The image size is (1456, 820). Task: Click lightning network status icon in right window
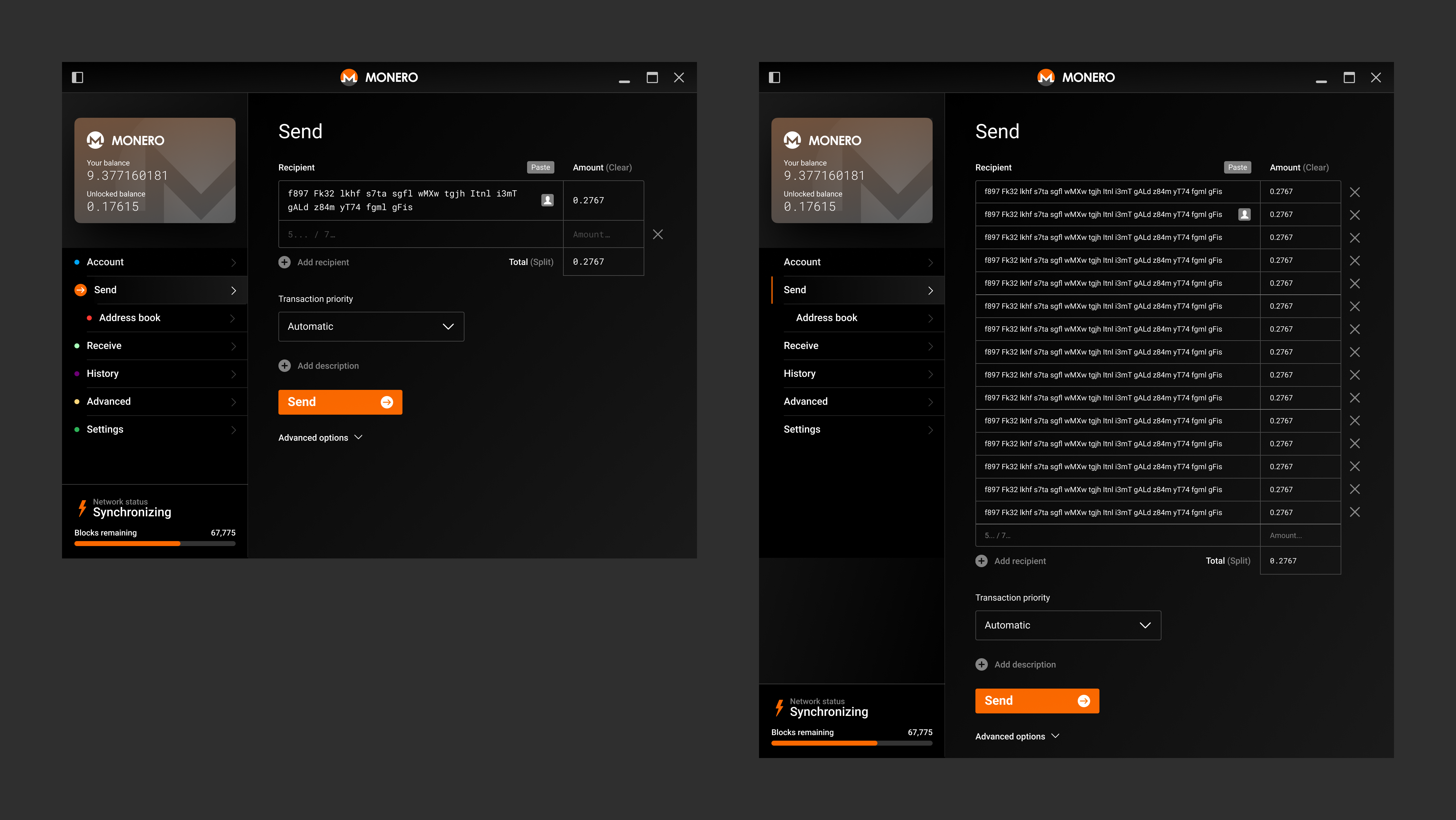779,708
